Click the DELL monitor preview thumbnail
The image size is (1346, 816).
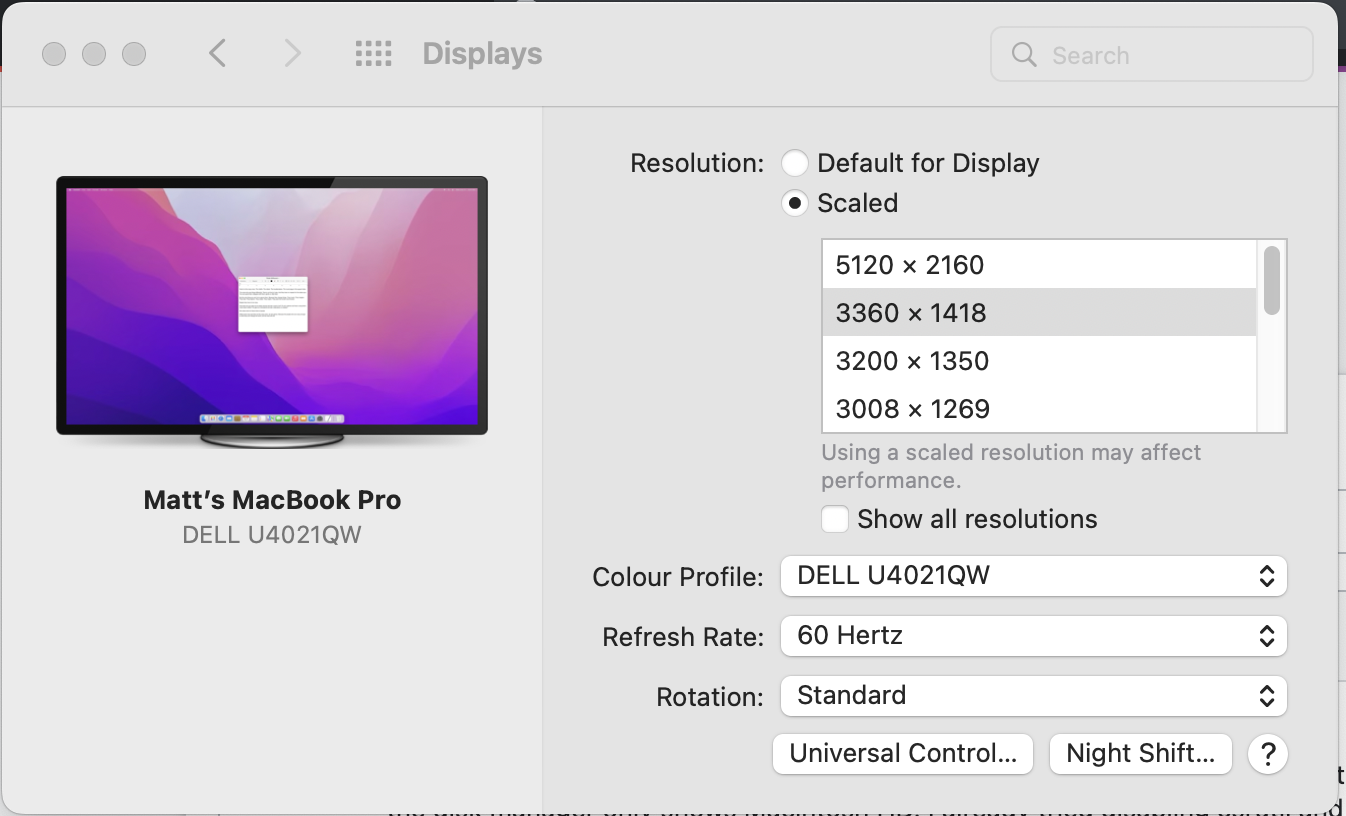[x=272, y=311]
